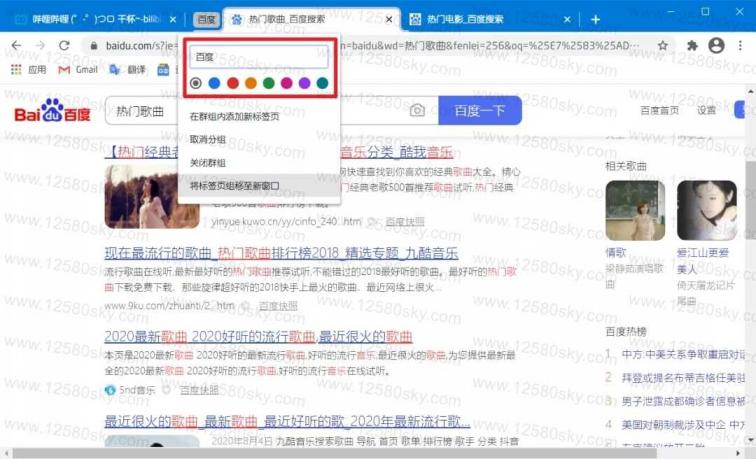Go forward with the forward arrow
Screen dimensions: 756x459
pyautogui.click(x=40, y=45)
